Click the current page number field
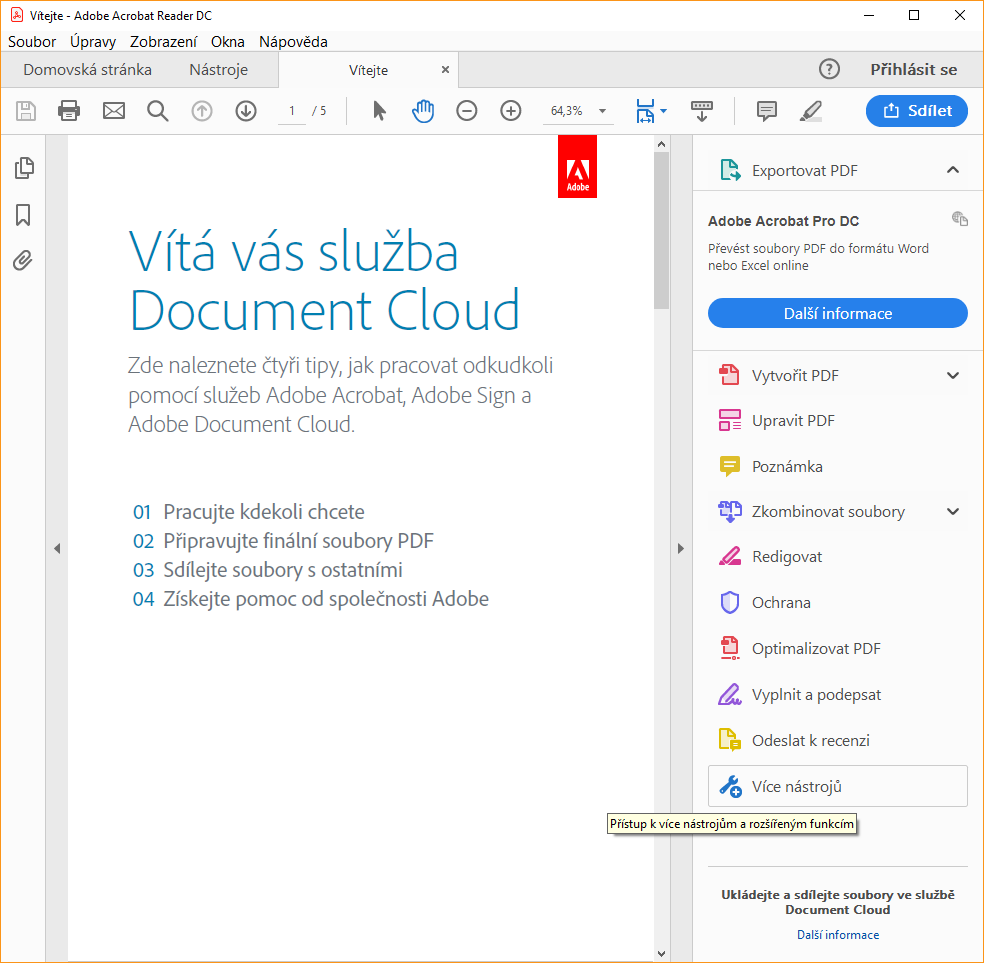984x963 pixels. click(292, 111)
